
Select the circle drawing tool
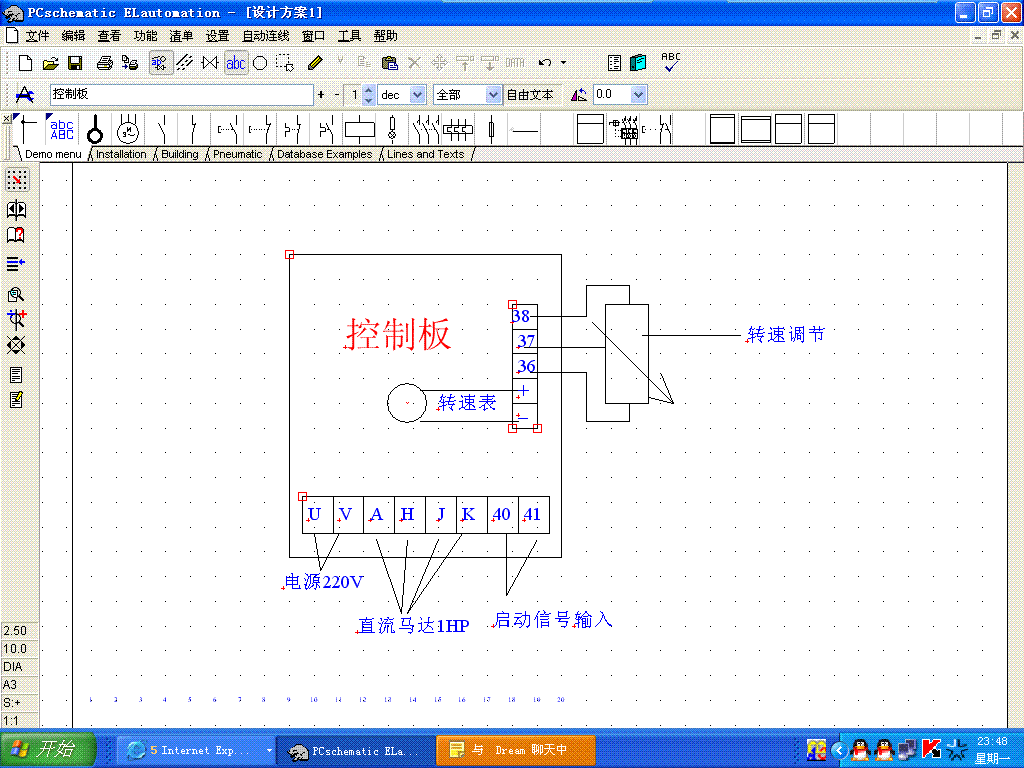pos(260,63)
